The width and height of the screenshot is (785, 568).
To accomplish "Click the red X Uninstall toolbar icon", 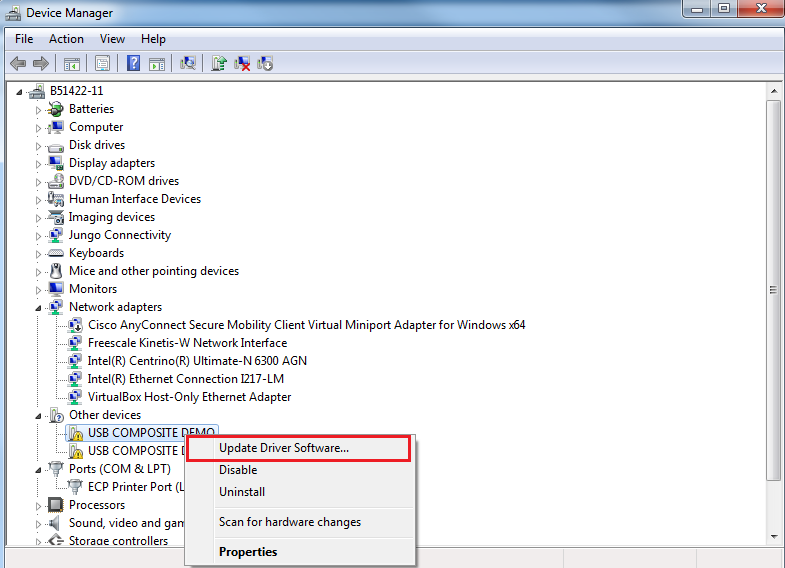I will (242, 64).
